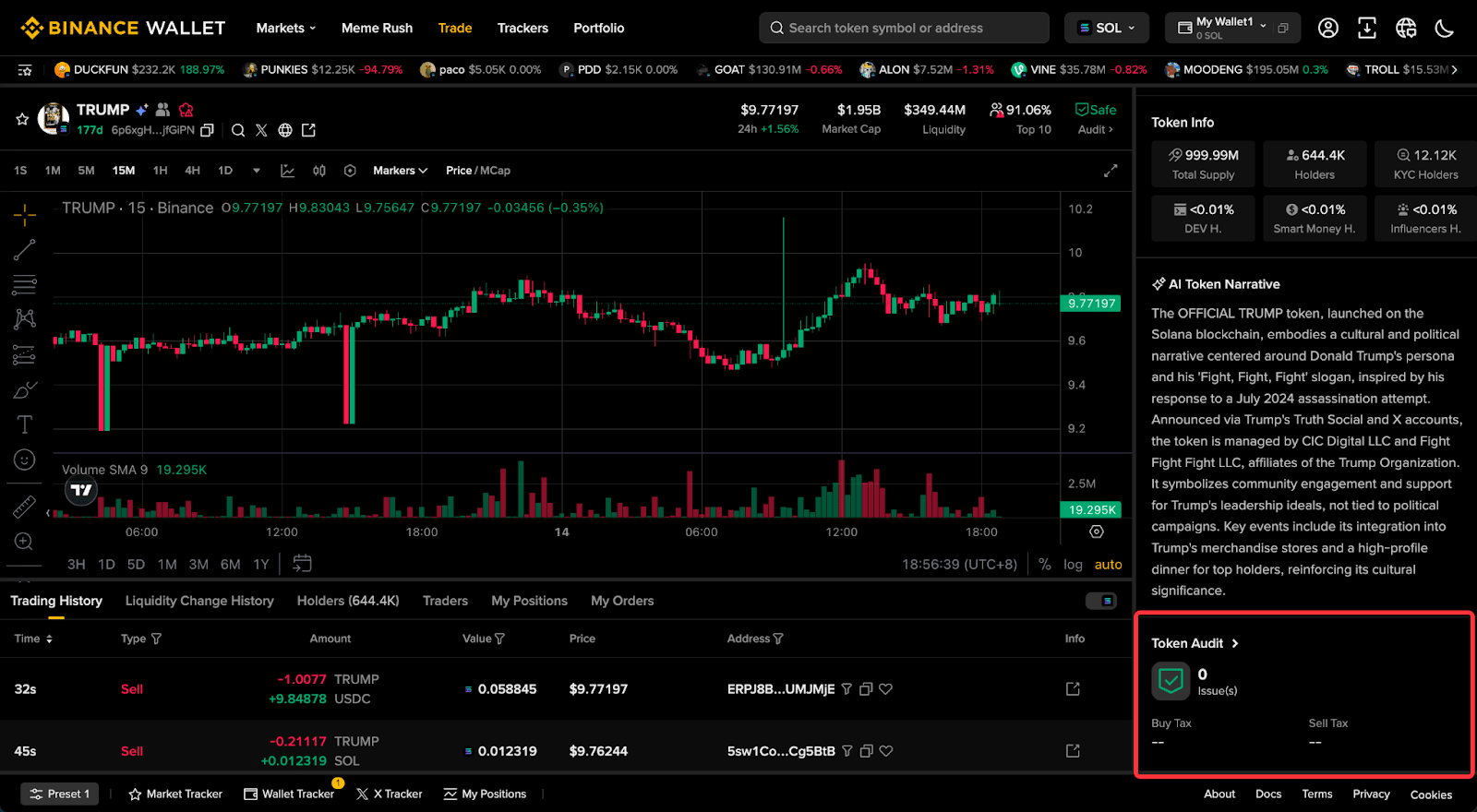Select the pattern drawing tool
Viewport: 1477px width, 812px height.
tap(25, 319)
